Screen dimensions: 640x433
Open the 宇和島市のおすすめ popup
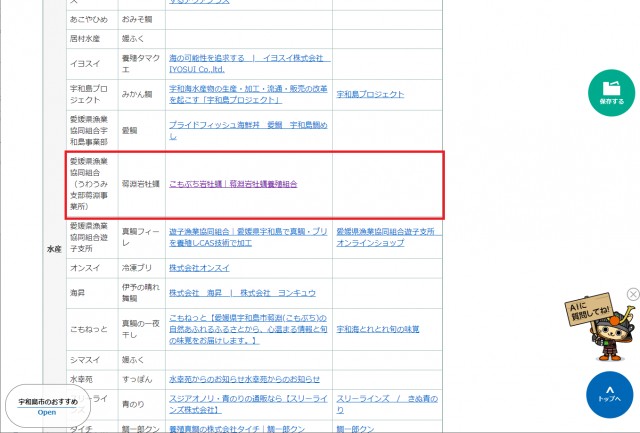[47, 406]
